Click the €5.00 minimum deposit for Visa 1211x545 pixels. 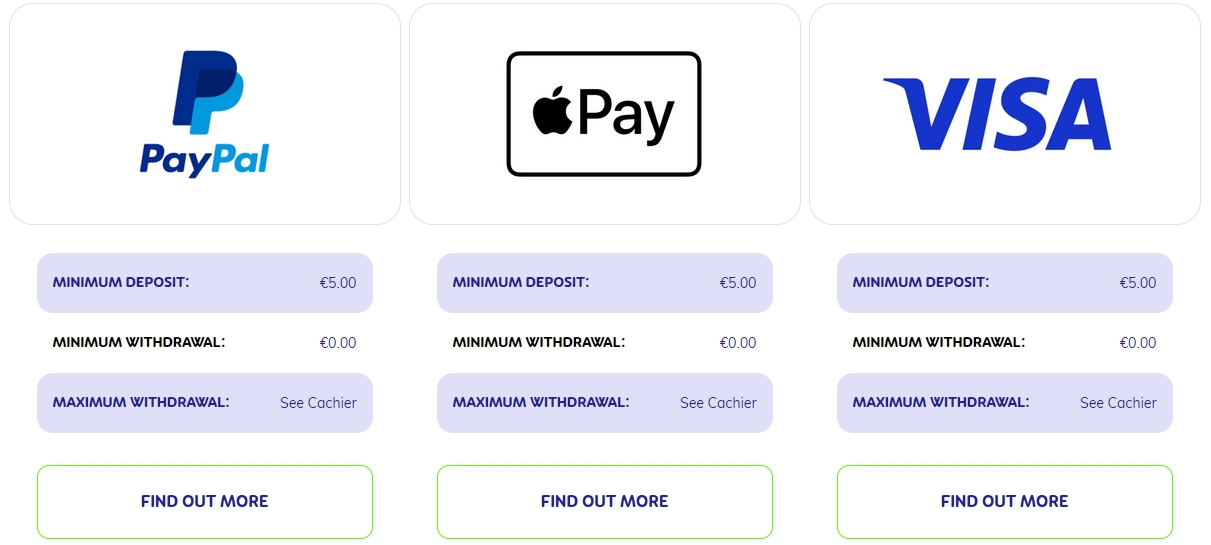tap(1138, 283)
